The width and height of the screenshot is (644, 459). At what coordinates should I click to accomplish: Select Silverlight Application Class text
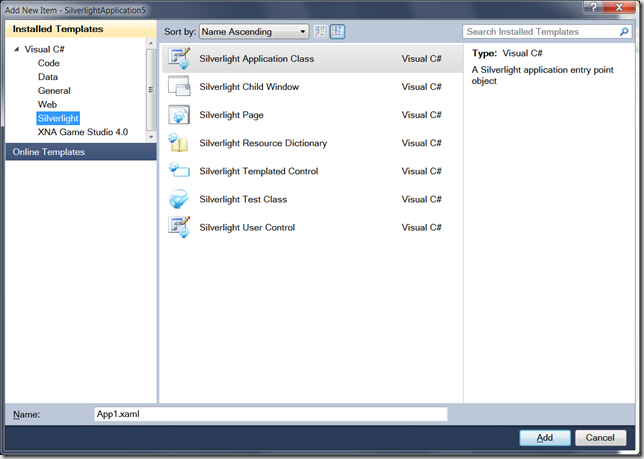(257, 59)
